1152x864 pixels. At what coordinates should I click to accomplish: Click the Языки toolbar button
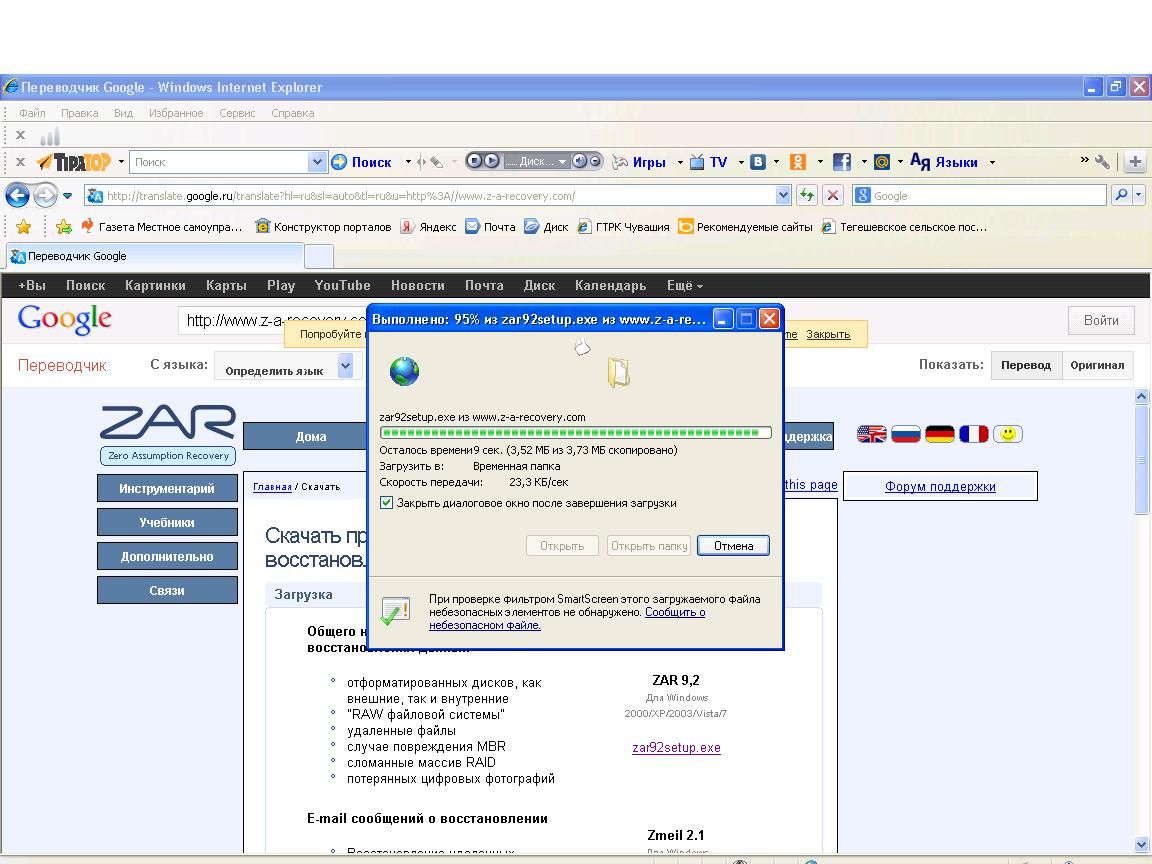click(944, 162)
